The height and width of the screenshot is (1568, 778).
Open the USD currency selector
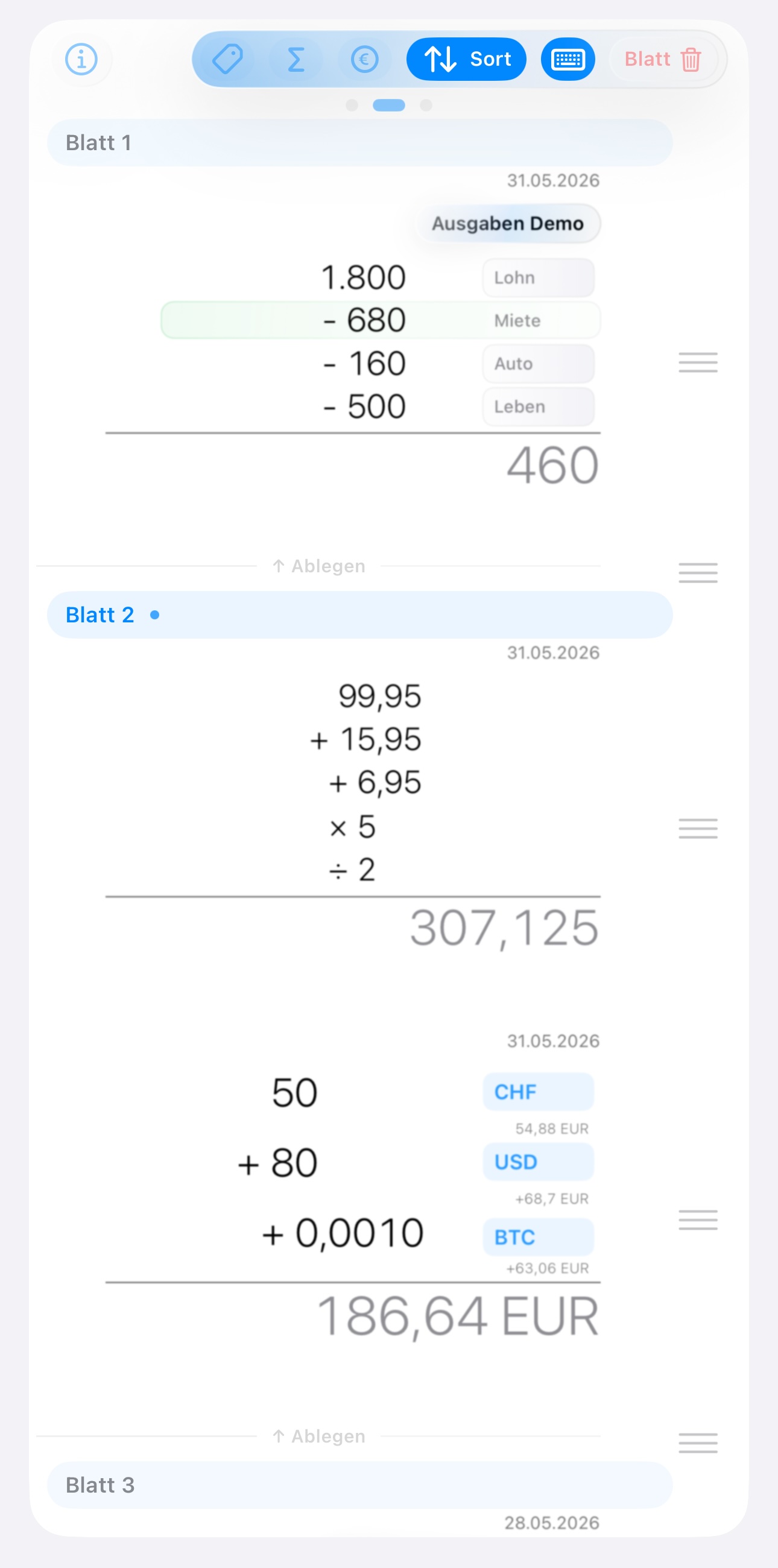coord(538,1162)
